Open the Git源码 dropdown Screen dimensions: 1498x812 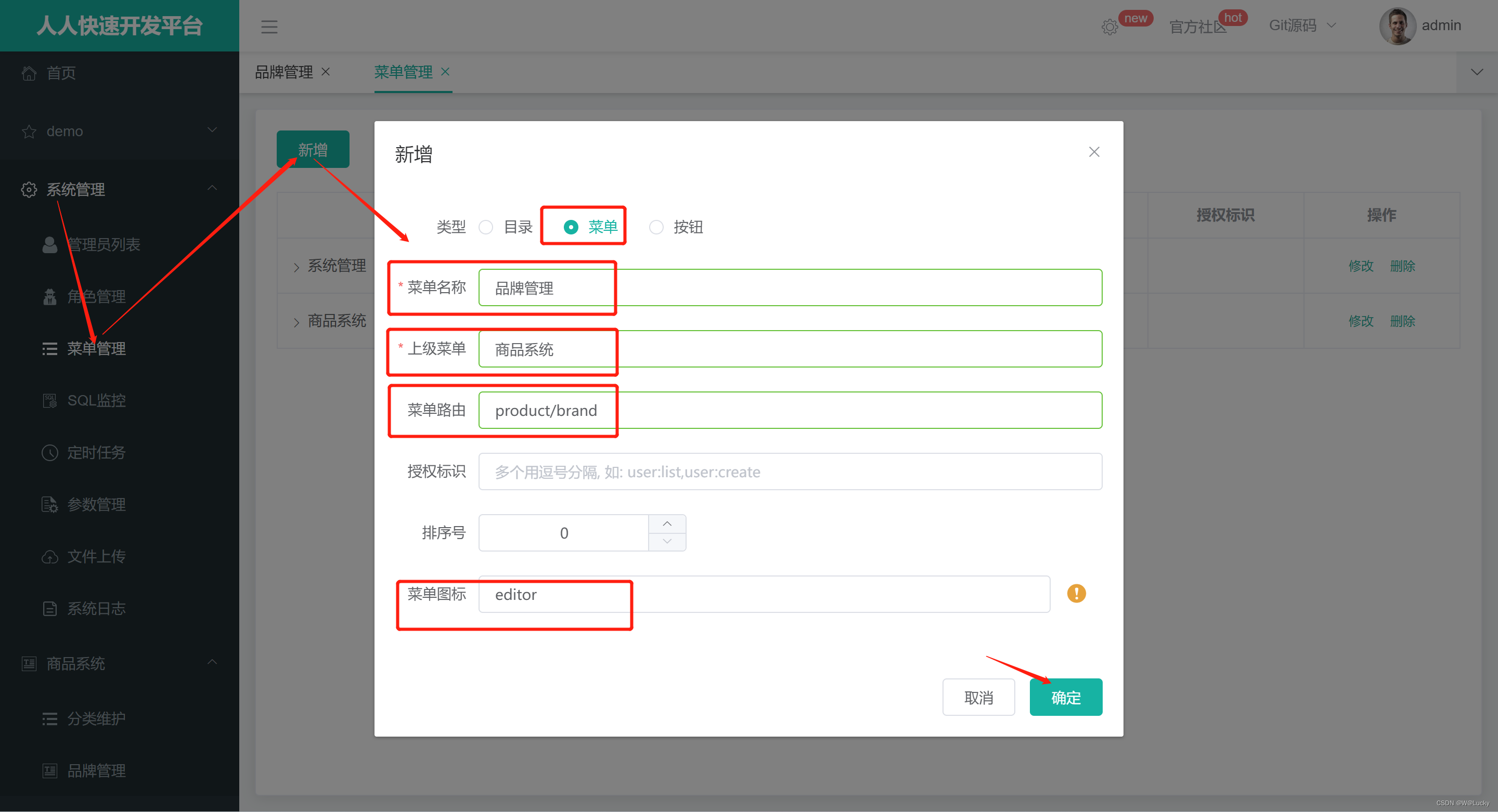[1301, 25]
